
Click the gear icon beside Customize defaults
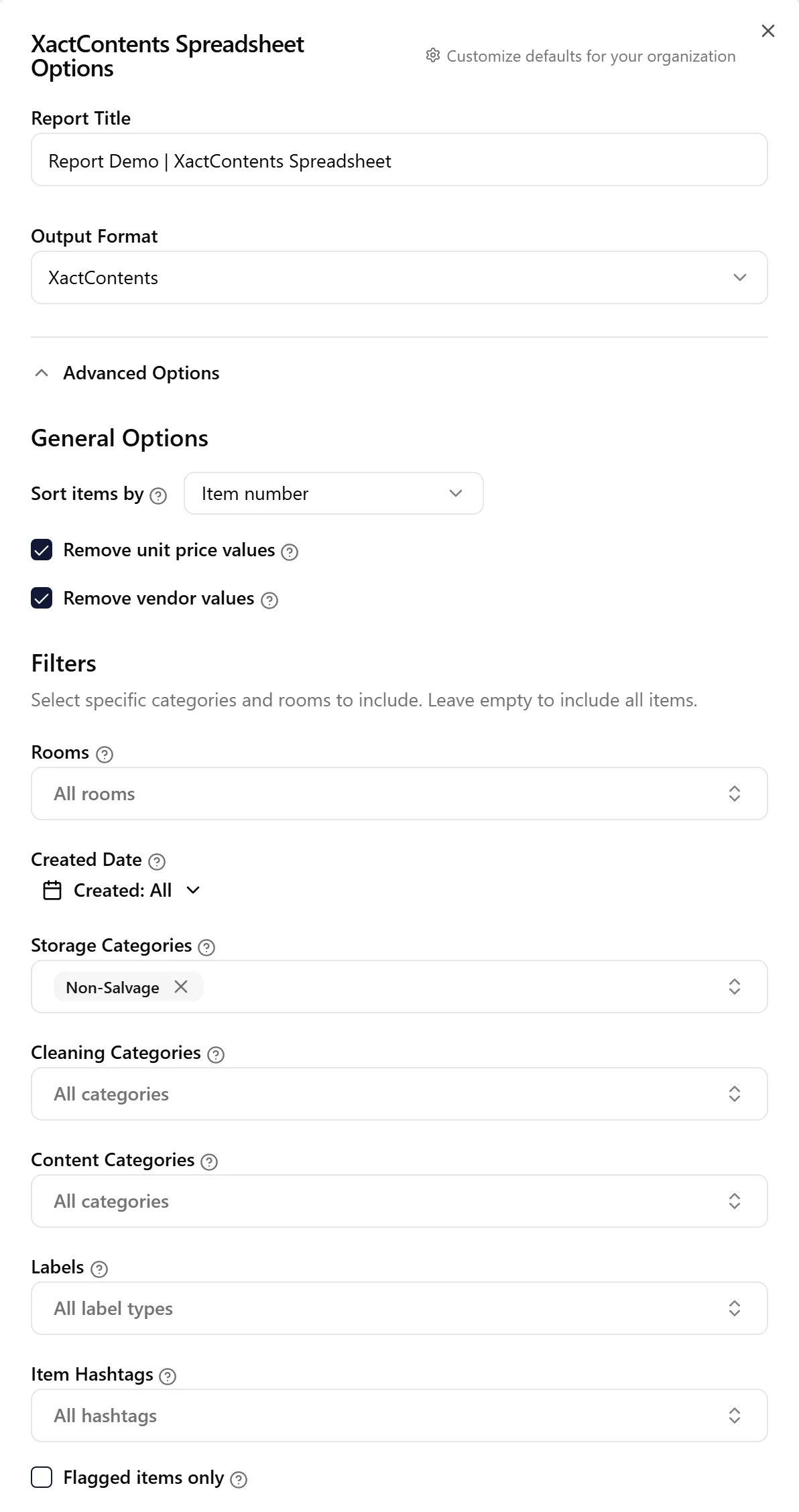click(x=433, y=56)
